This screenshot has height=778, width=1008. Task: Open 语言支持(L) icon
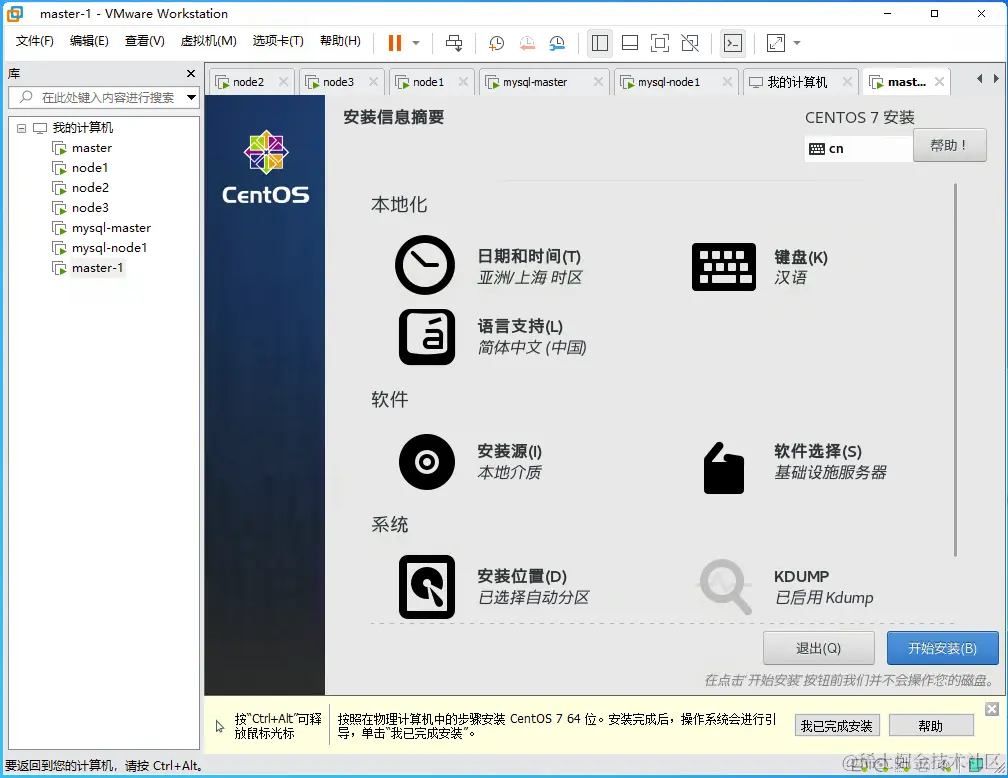(x=427, y=337)
